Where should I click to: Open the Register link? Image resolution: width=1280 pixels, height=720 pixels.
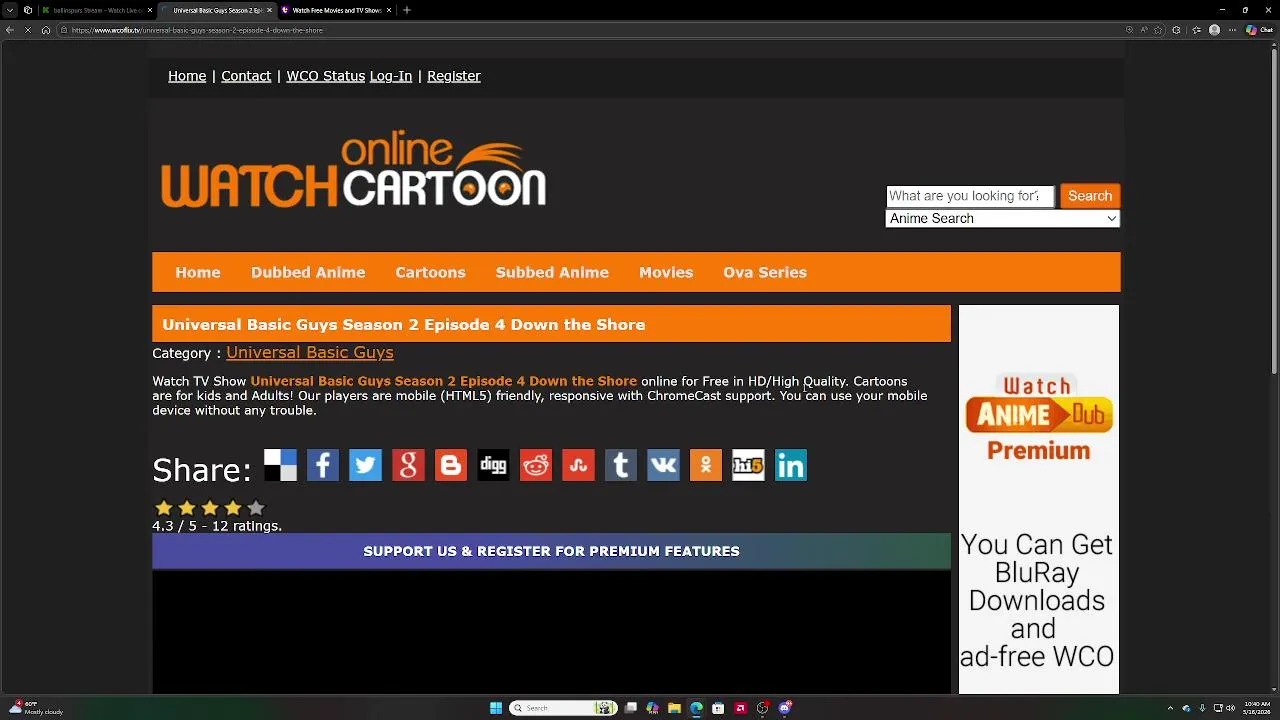(454, 76)
